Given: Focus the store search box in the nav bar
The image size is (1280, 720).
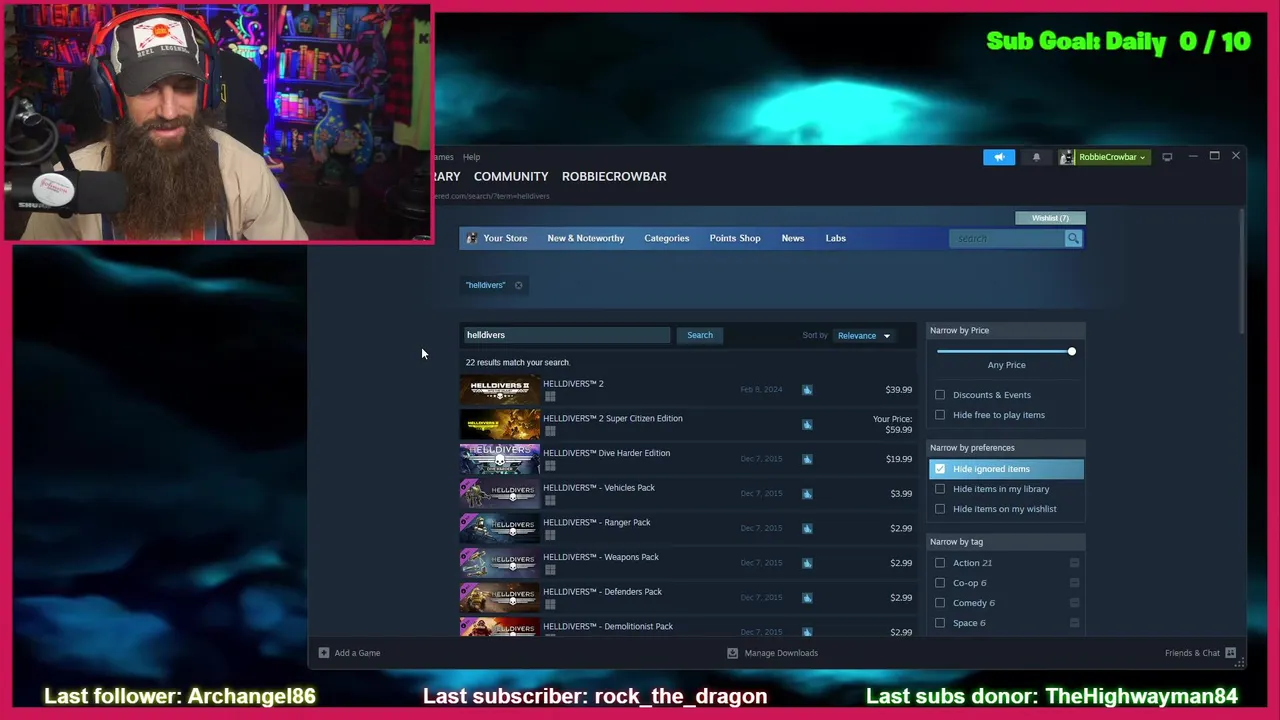Looking at the screenshot, I should [x=1006, y=238].
